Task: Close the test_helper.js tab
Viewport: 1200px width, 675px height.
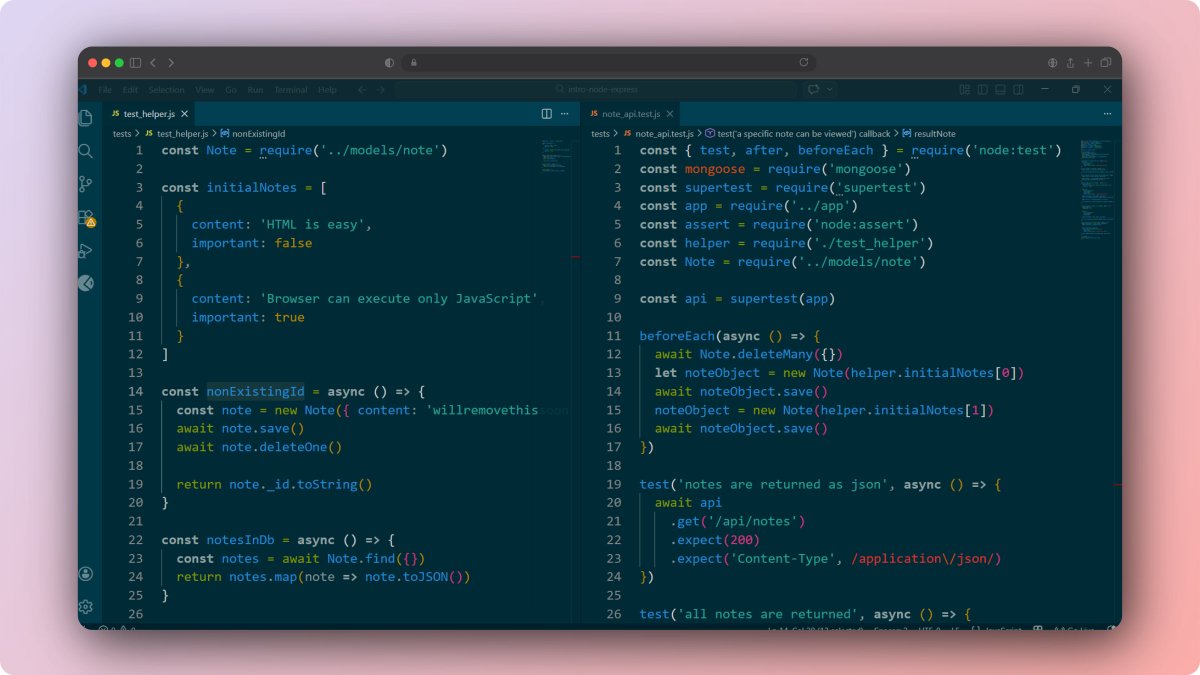Action: pyautogui.click(x=185, y=114)
